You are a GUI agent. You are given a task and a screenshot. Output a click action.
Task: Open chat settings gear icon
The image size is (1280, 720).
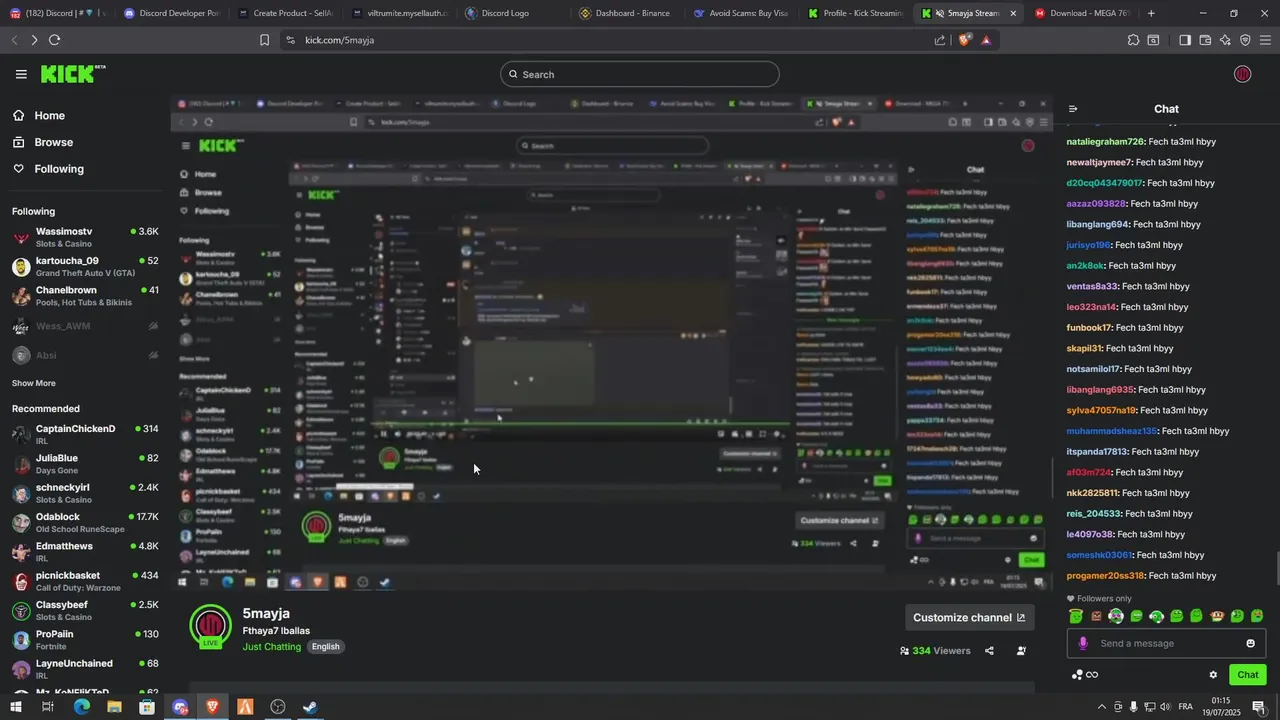point(1213,675)
